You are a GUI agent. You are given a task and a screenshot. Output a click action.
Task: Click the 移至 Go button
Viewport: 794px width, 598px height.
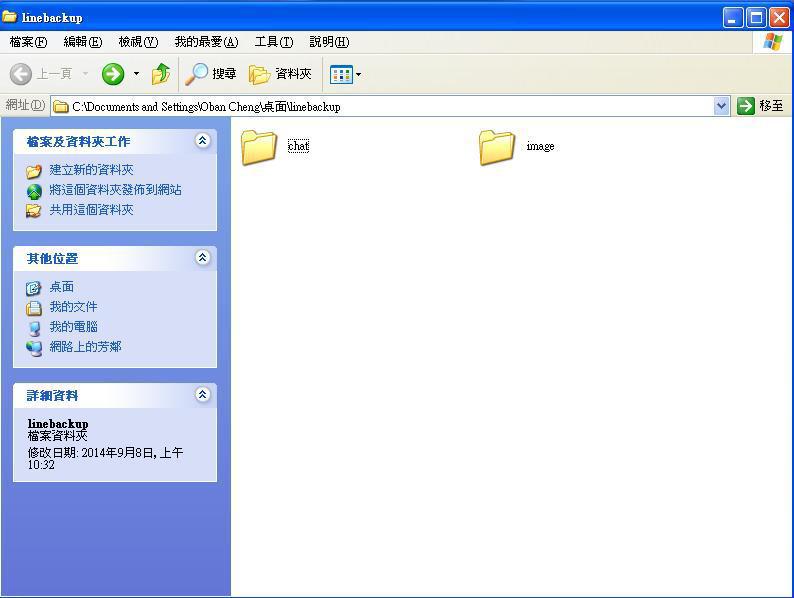(760, 106)
